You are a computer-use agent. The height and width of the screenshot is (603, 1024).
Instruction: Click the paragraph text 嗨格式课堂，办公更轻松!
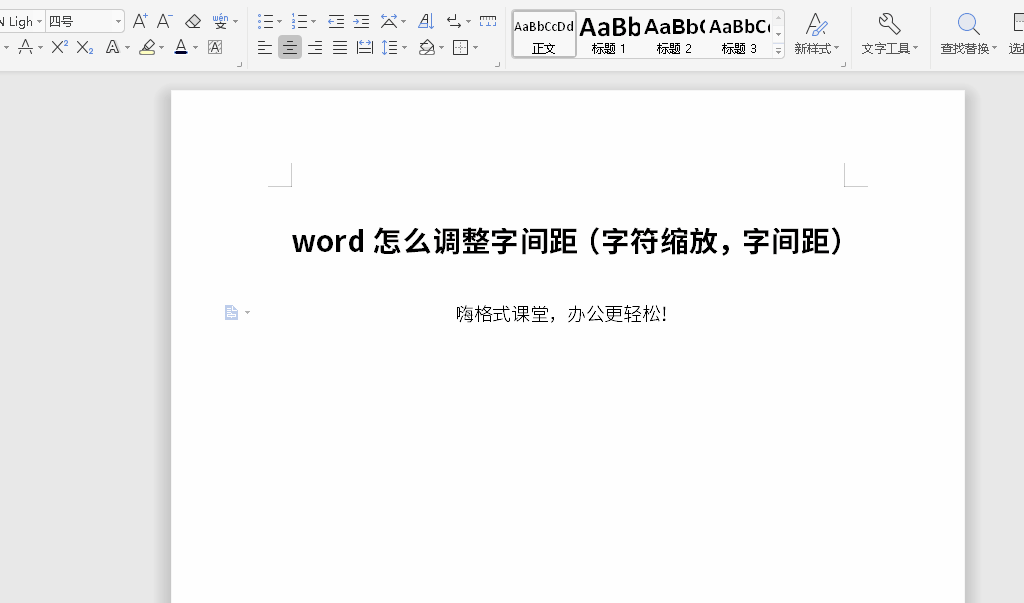click(x=561, y=314)
